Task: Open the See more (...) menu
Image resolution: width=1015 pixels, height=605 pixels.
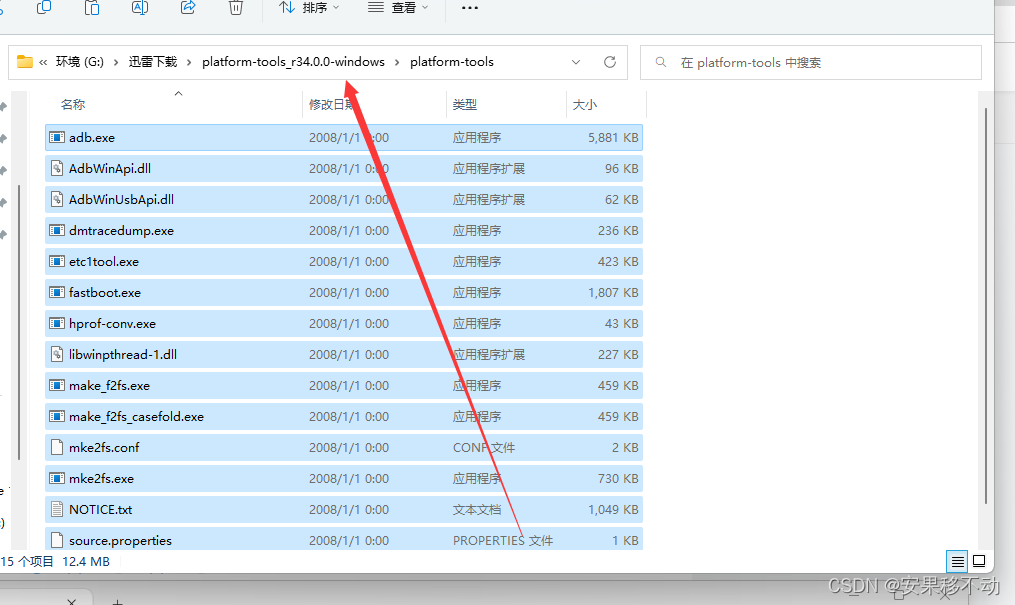Action: click(x=469, y=8)
